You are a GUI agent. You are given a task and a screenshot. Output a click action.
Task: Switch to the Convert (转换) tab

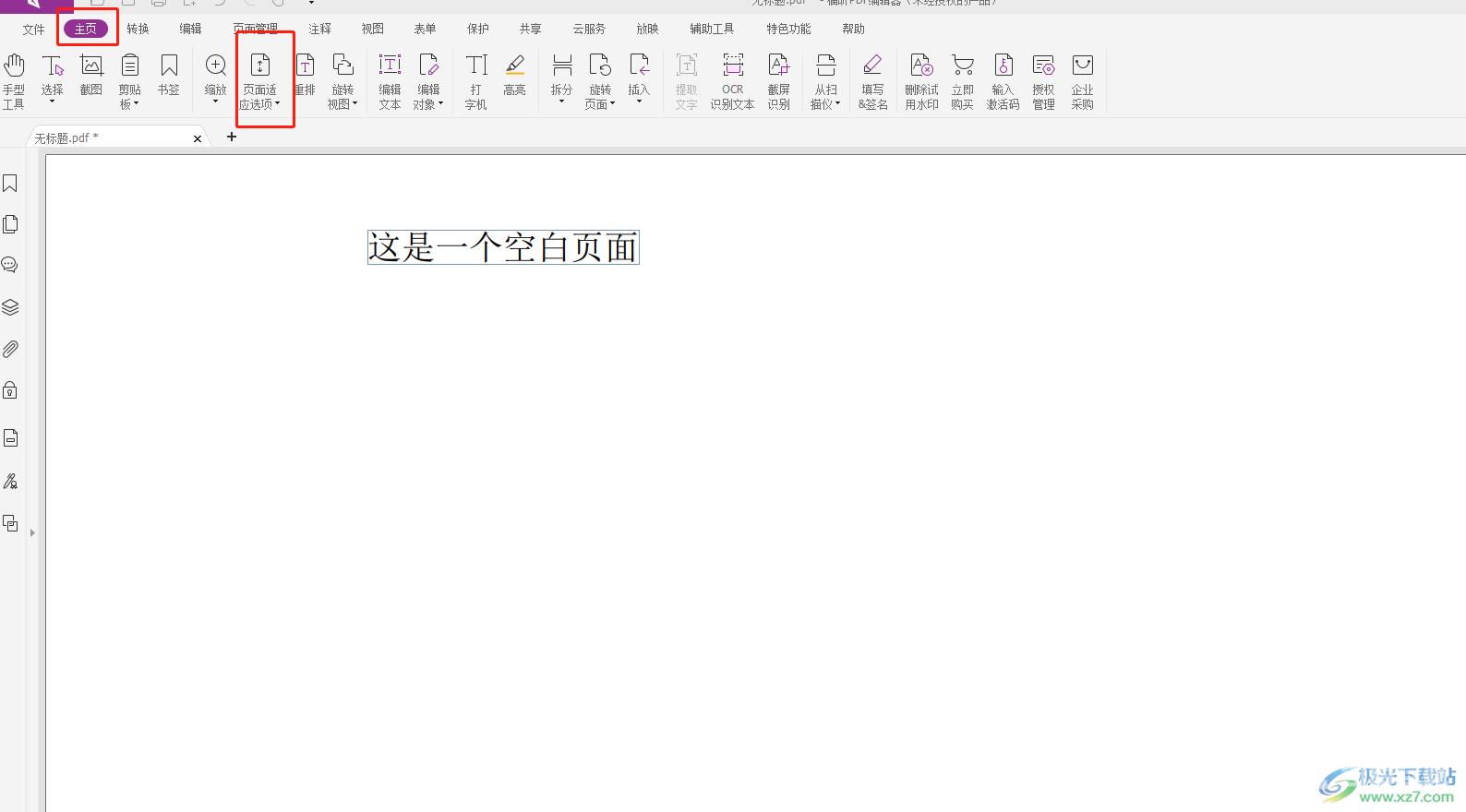[x=138, y=29]
